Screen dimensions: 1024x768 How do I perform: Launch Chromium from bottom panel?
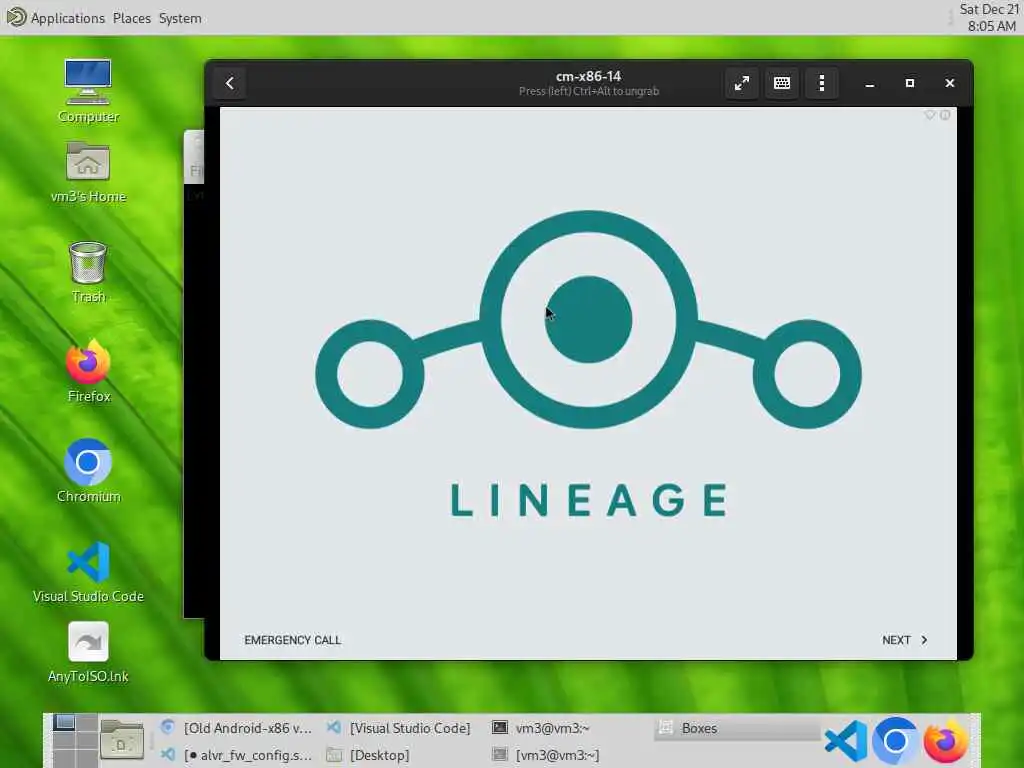coord(895,741)
